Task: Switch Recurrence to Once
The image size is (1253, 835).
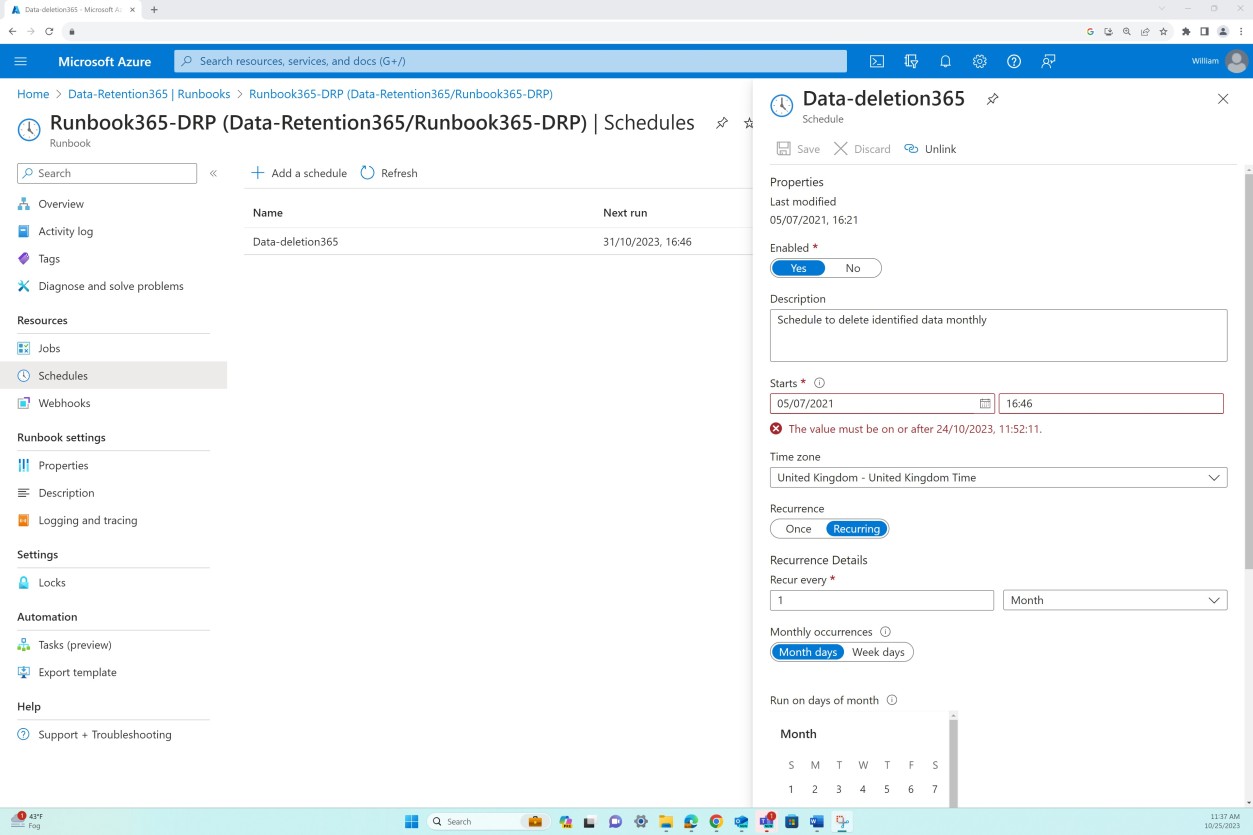Action: (x=797, y=528)
